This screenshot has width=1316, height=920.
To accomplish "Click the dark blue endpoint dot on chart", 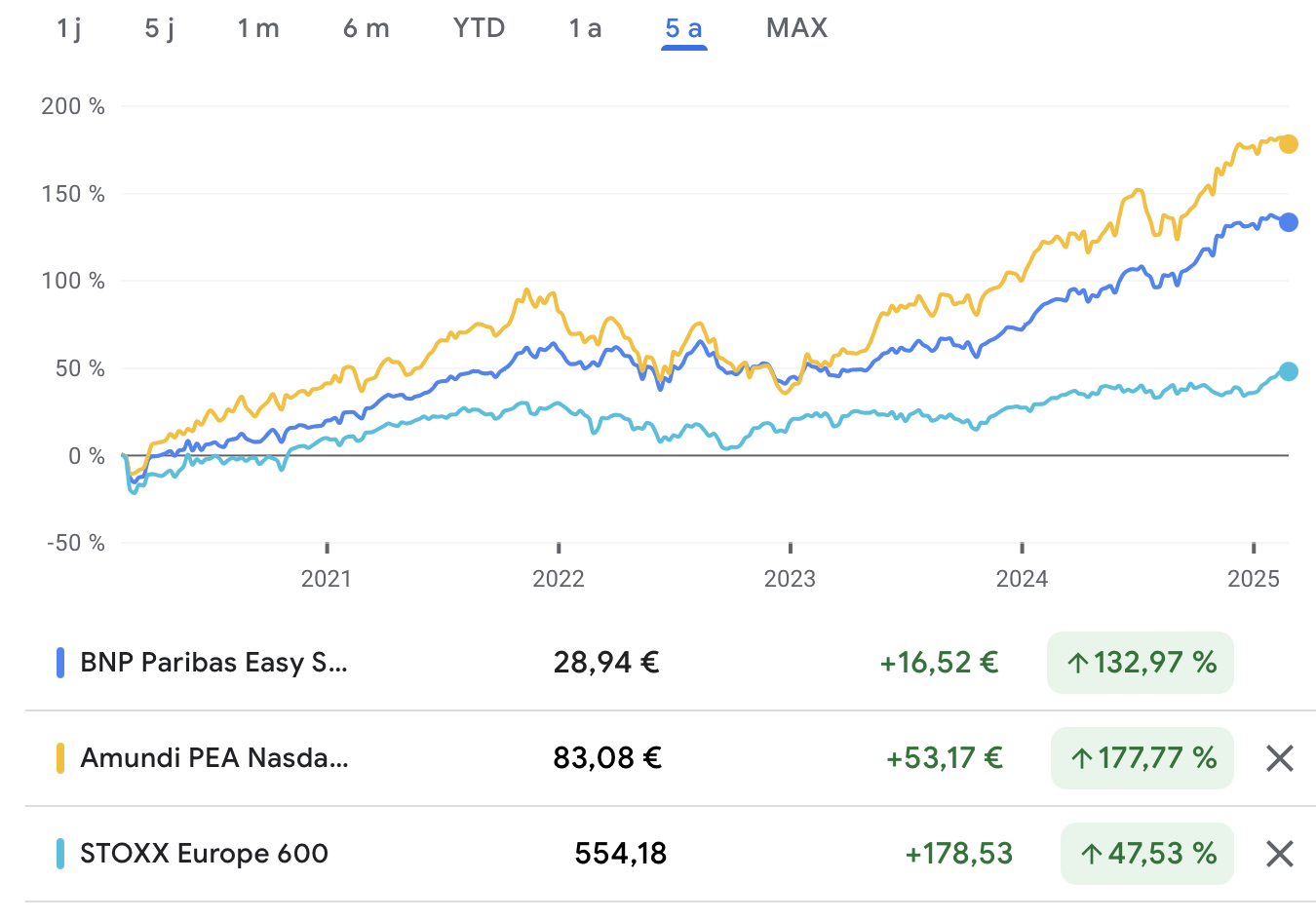I will pyautogui.click(x=1288, y=222).
